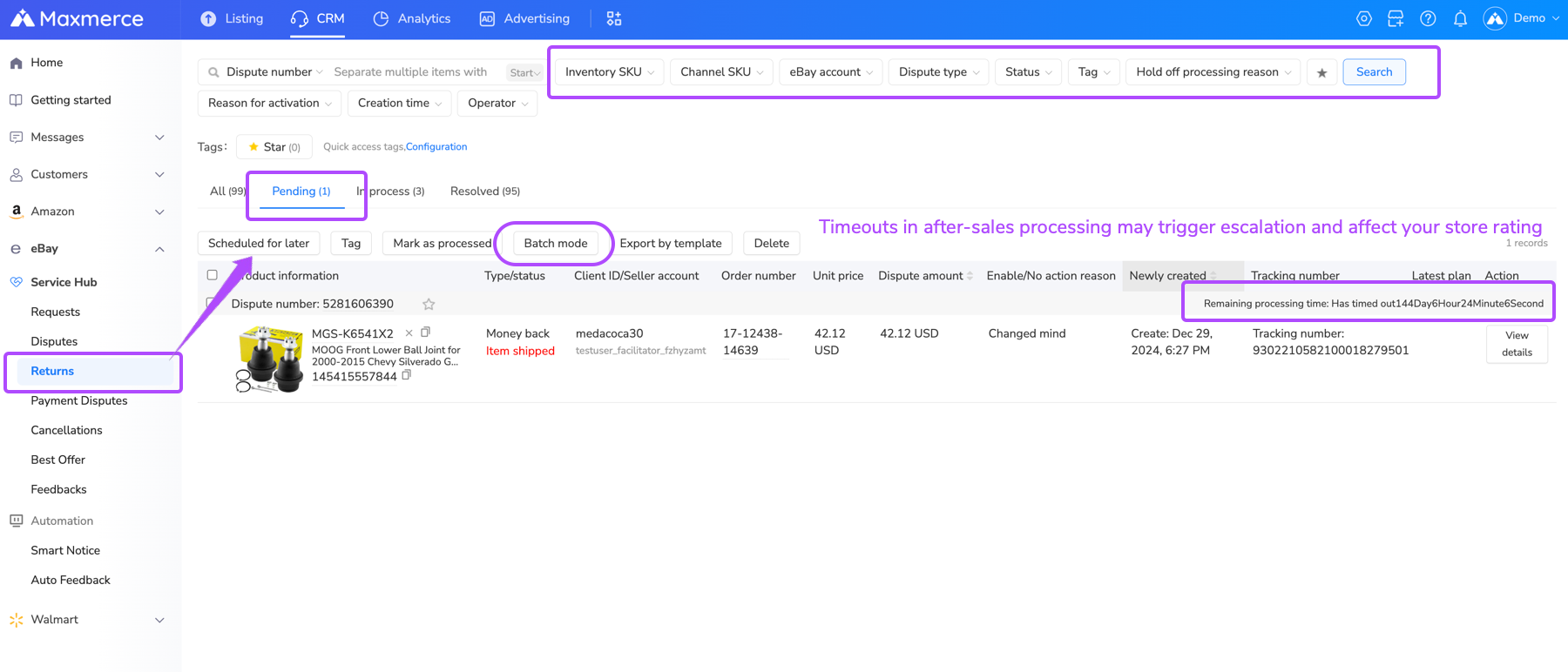The width and height of the screenshot is (1568, 672).
Task: Sort by Newly created column arrows
Action: coord(1213,276)
